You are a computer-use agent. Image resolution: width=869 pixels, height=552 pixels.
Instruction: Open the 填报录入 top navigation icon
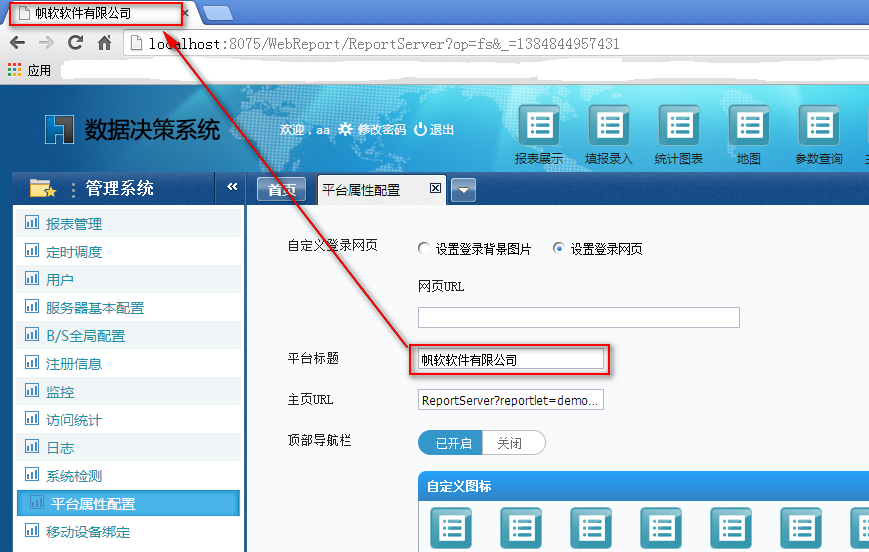[x=609, y=126]
